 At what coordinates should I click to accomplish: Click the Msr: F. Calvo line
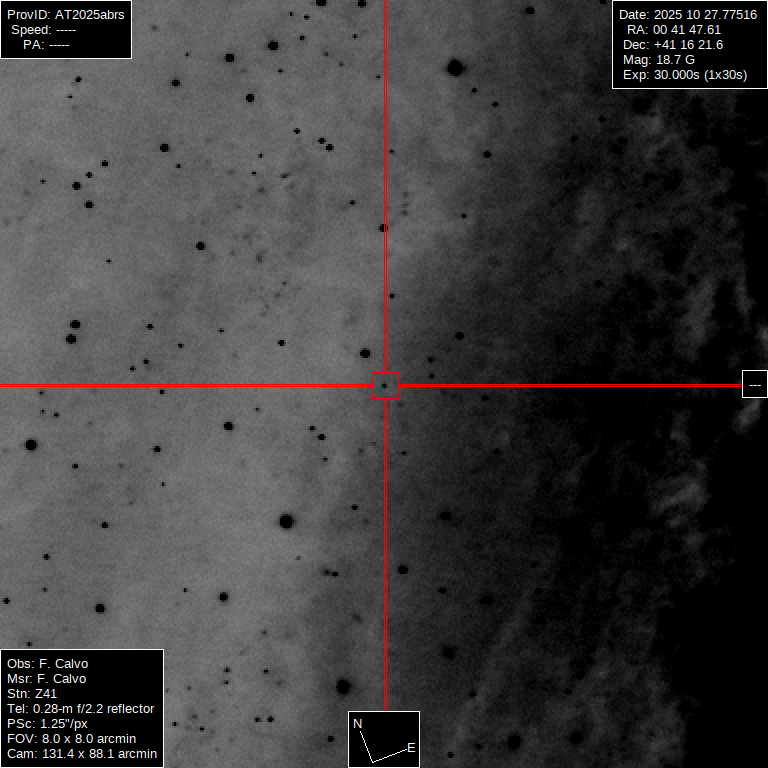(47, 678)
